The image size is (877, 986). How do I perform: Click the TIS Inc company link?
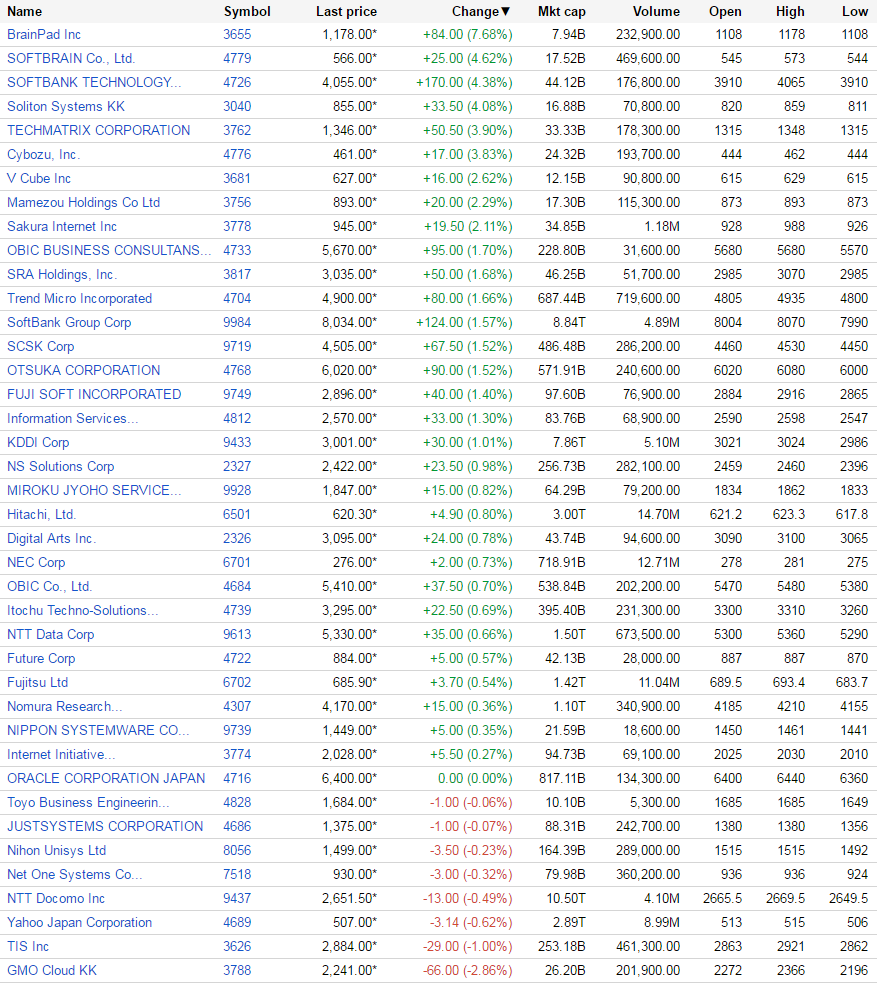28,946
